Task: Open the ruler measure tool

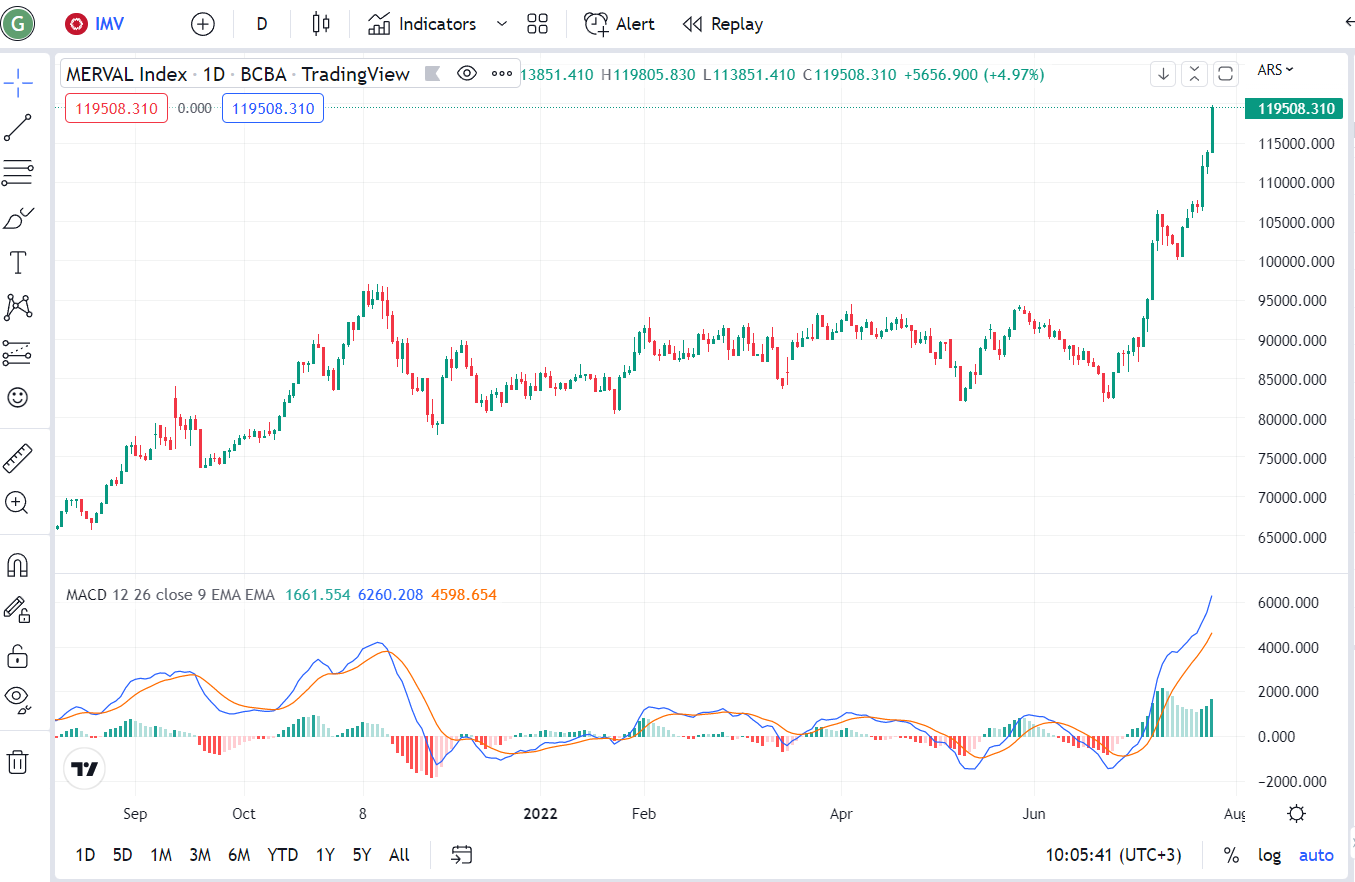Action: coord(17,458)
